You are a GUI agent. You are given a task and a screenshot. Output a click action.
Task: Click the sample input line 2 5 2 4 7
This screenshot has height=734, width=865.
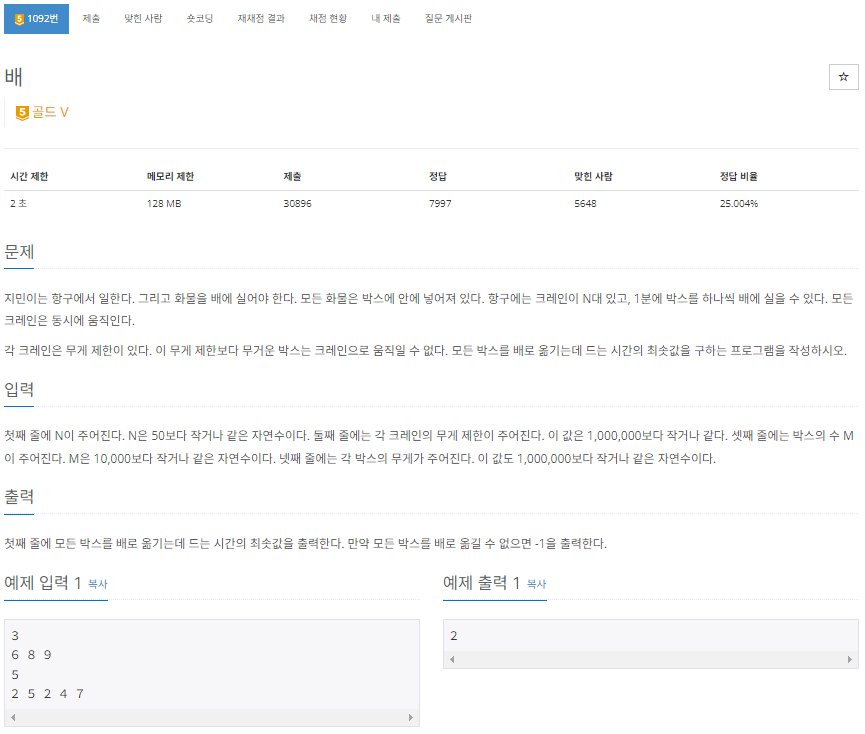pyautogui.click(x=47, y=694)
